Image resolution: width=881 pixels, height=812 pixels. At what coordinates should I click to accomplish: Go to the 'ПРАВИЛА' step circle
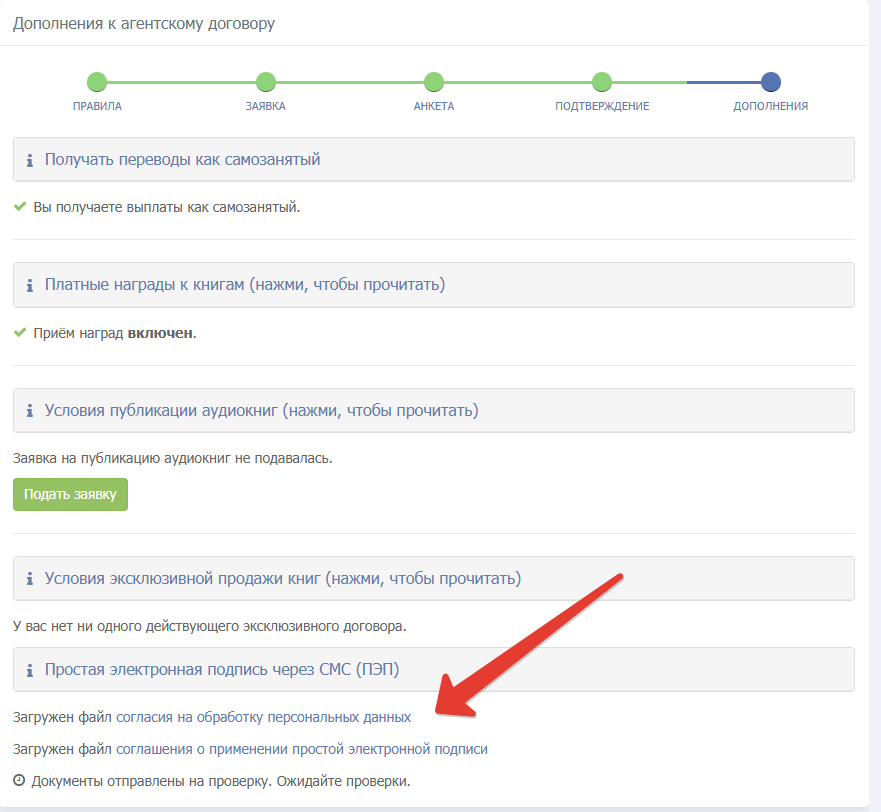97,82
